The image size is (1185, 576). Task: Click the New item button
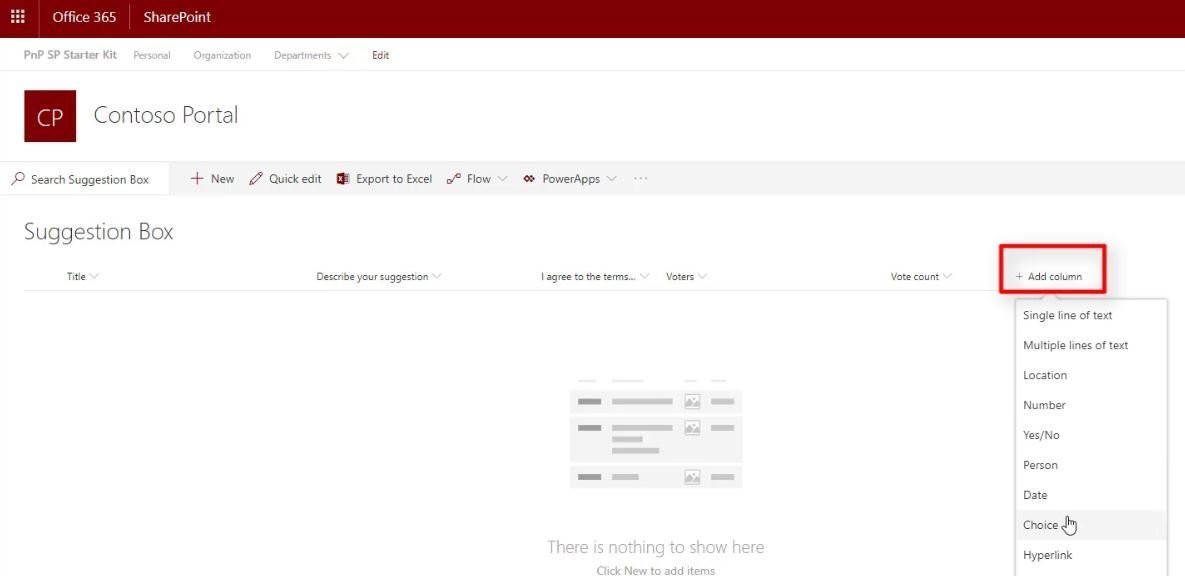click(x=212, y=179)
